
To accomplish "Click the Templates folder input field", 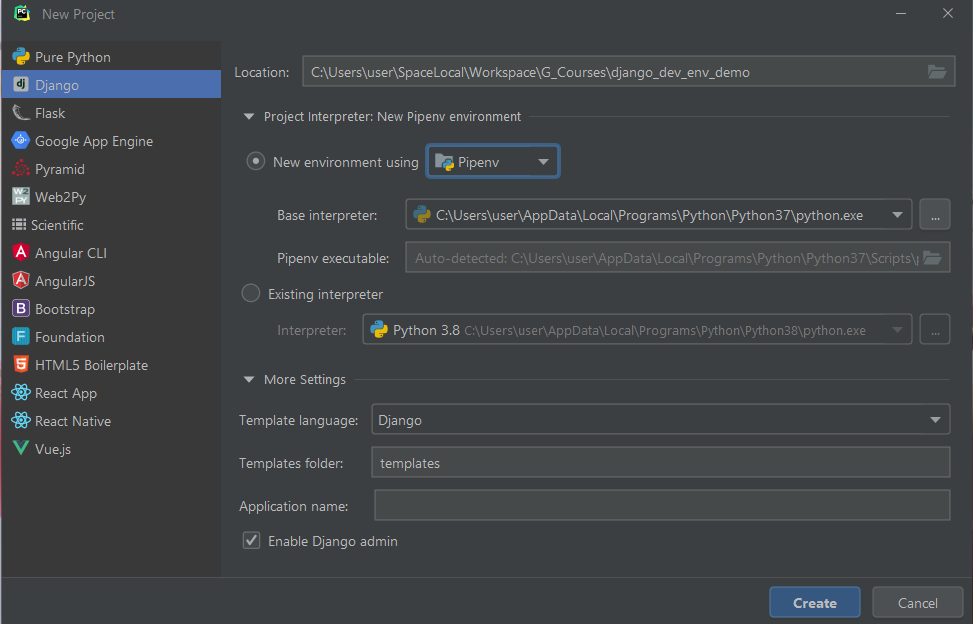I will [660, 463].
